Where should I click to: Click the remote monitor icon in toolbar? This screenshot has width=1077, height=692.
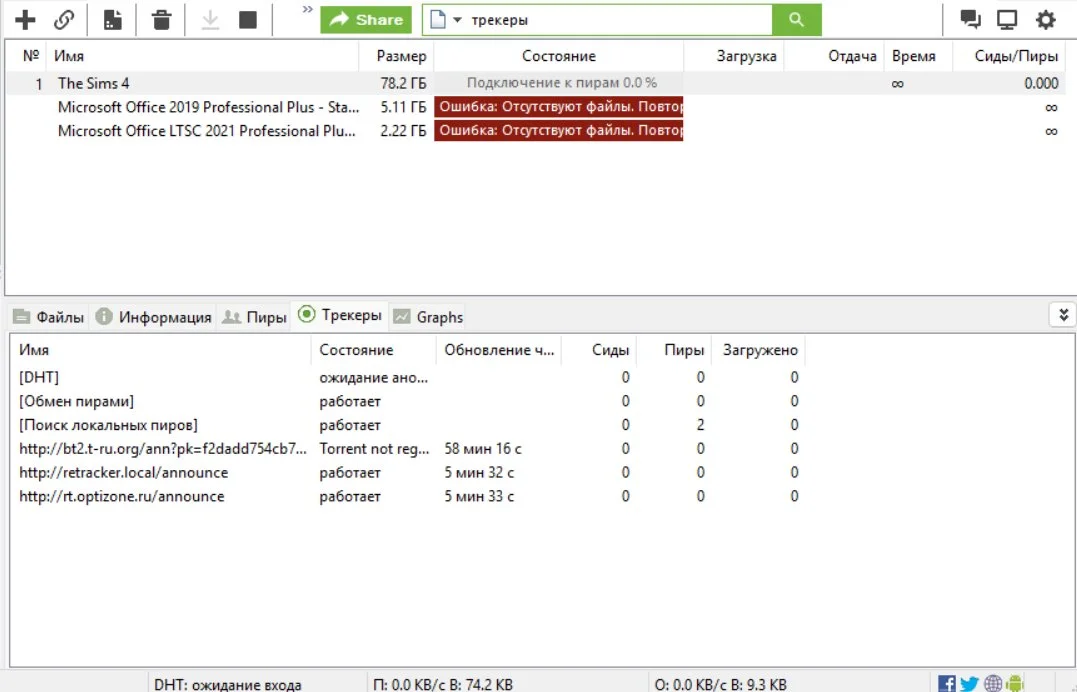[x=1007, y=19]
